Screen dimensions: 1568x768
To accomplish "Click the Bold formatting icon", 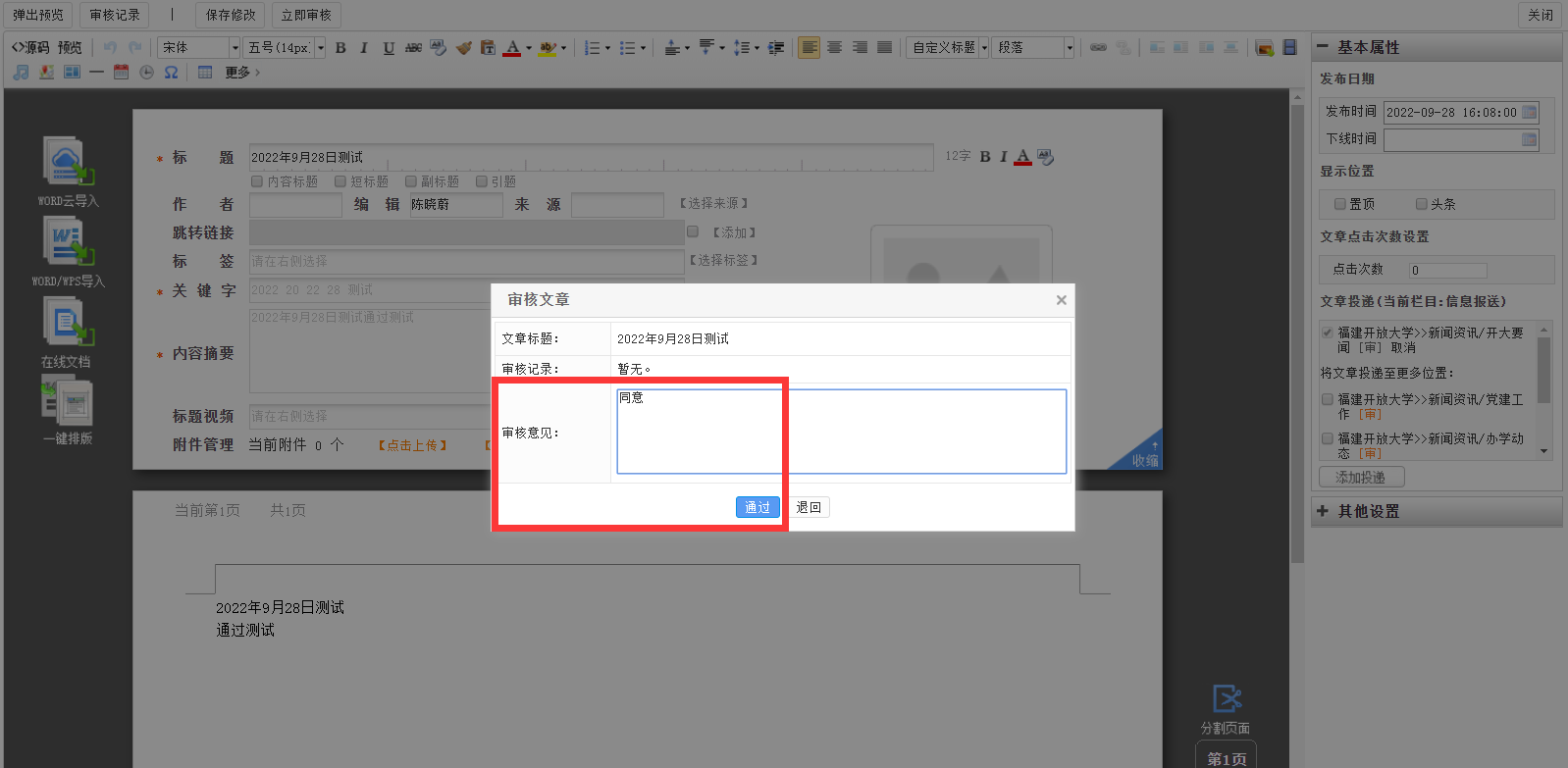I will 340,47.
